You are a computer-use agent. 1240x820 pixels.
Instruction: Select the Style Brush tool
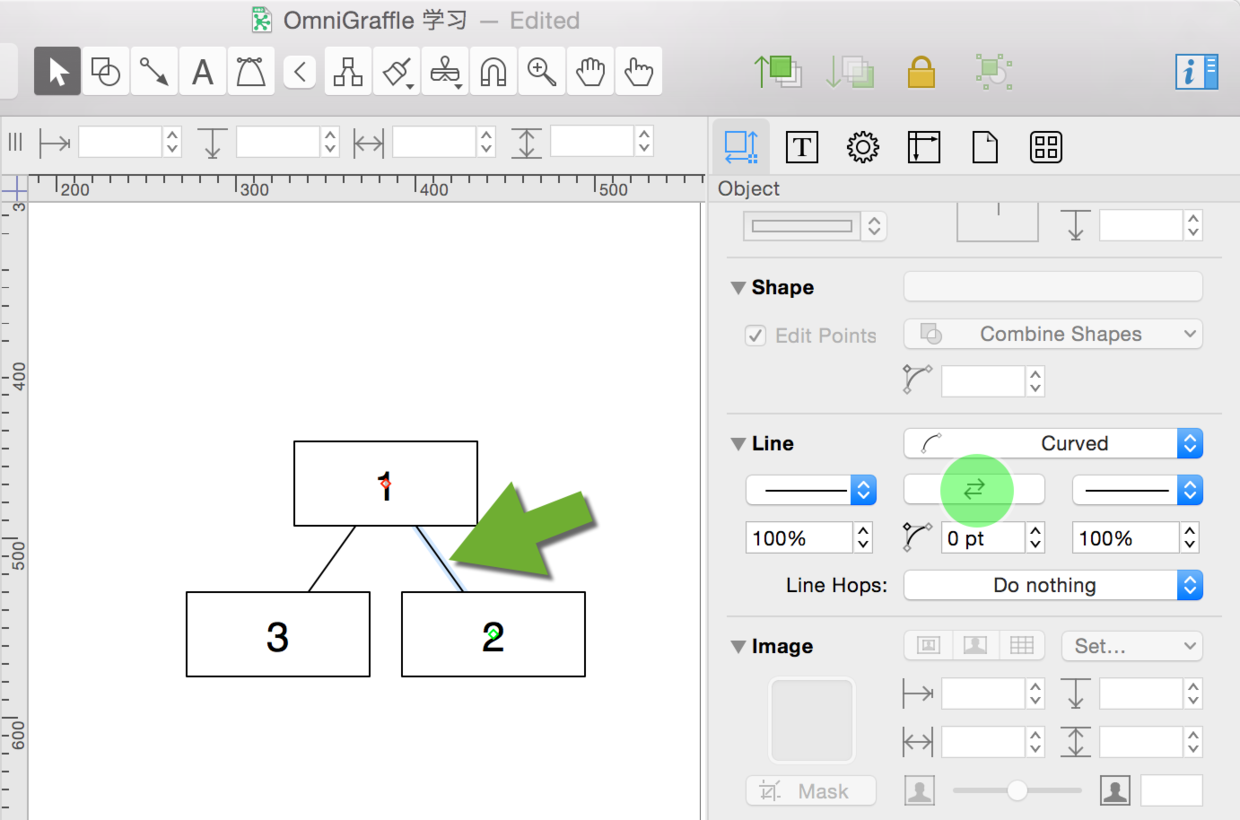click(x=397, y=71)
